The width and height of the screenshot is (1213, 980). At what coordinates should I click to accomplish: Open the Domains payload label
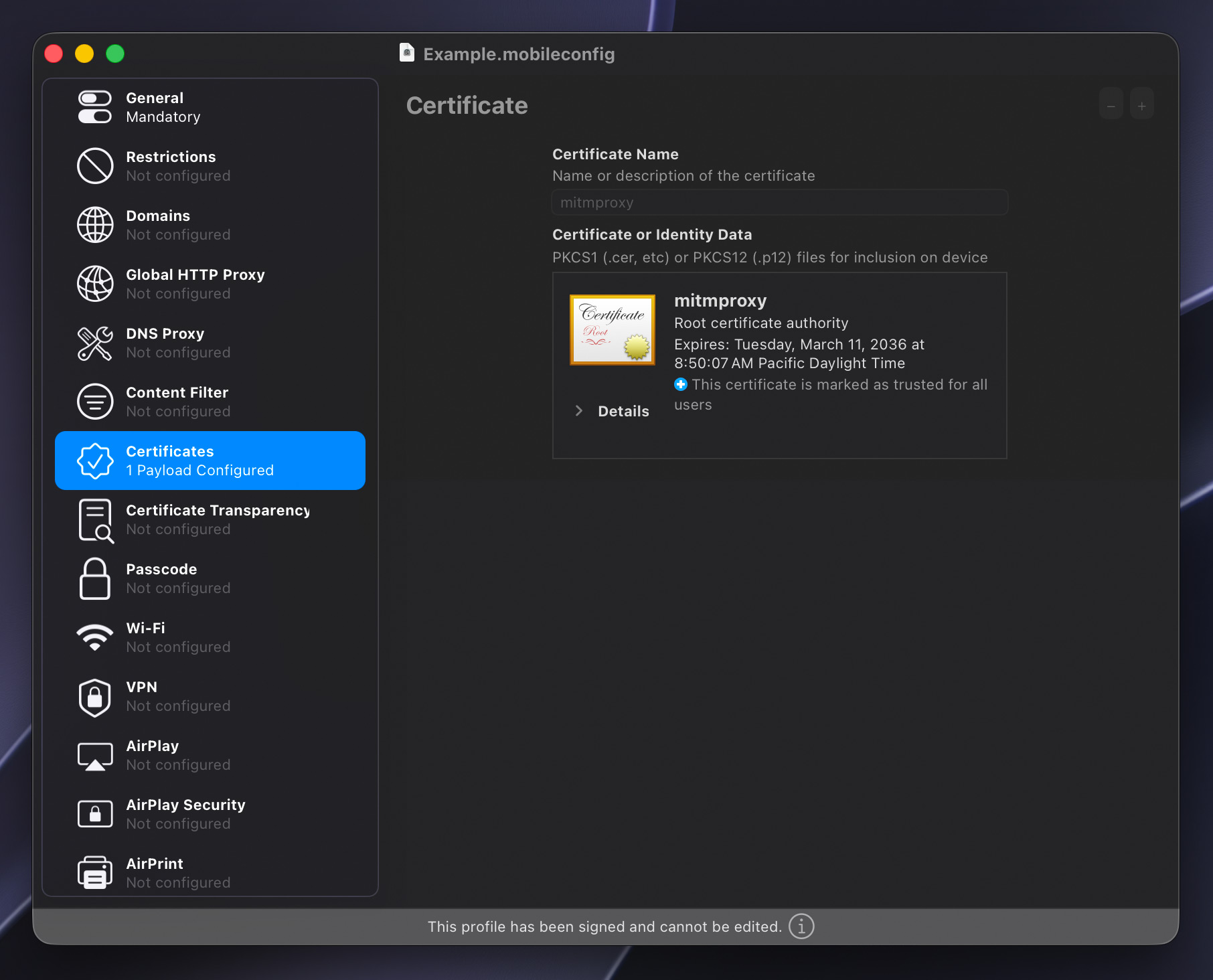pyautogui.click(x=178, y=225)
